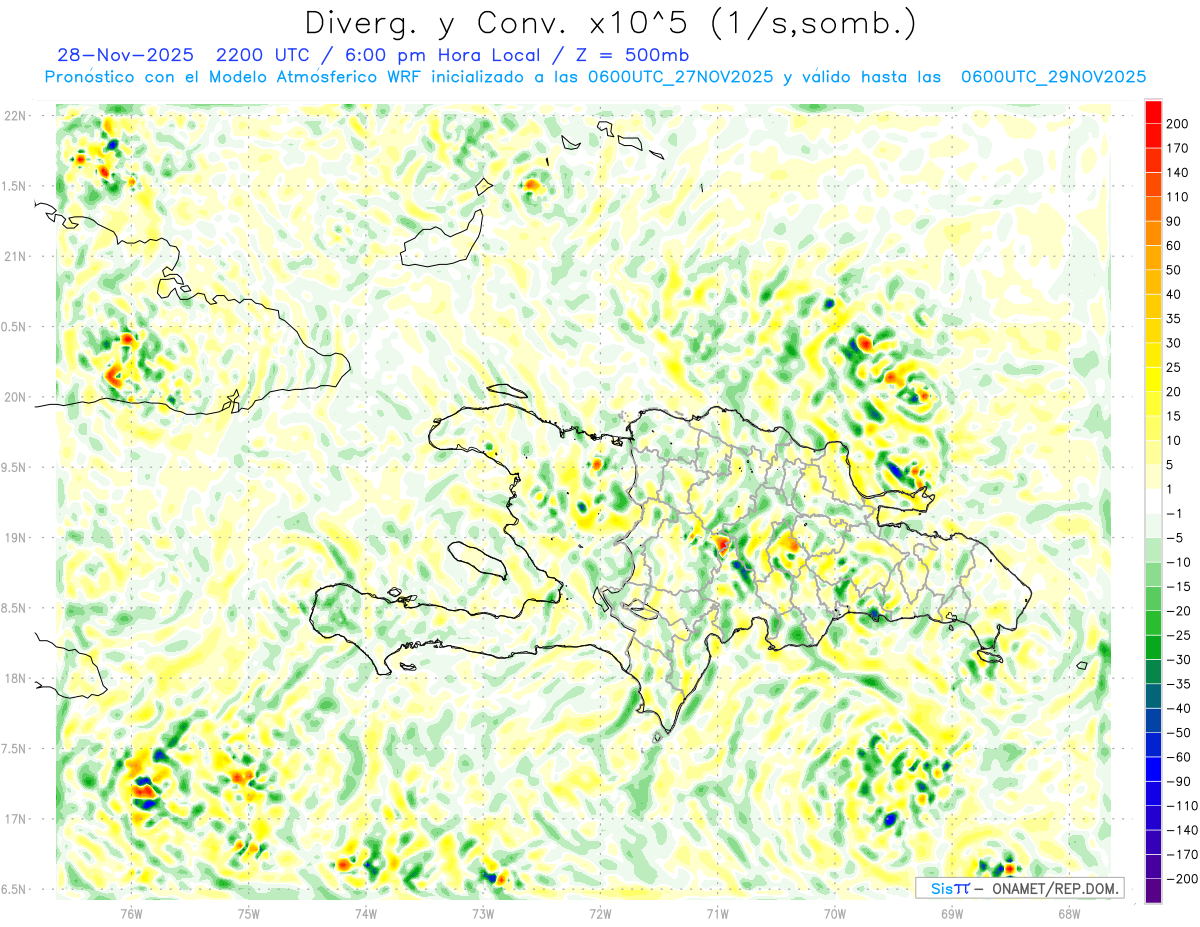Click '0600UTC_29NOV2025' valid-until time text
1200x927 pixels.
pyautogui.click(x=1053, y=77)
